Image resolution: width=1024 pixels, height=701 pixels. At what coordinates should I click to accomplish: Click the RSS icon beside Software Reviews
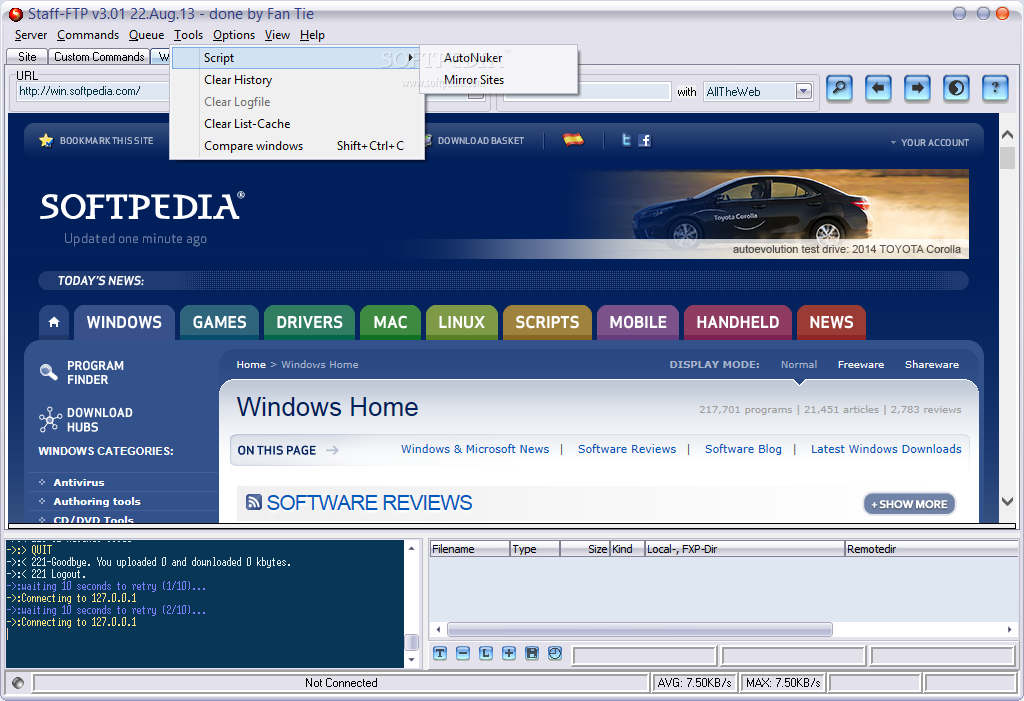[254, 502]
